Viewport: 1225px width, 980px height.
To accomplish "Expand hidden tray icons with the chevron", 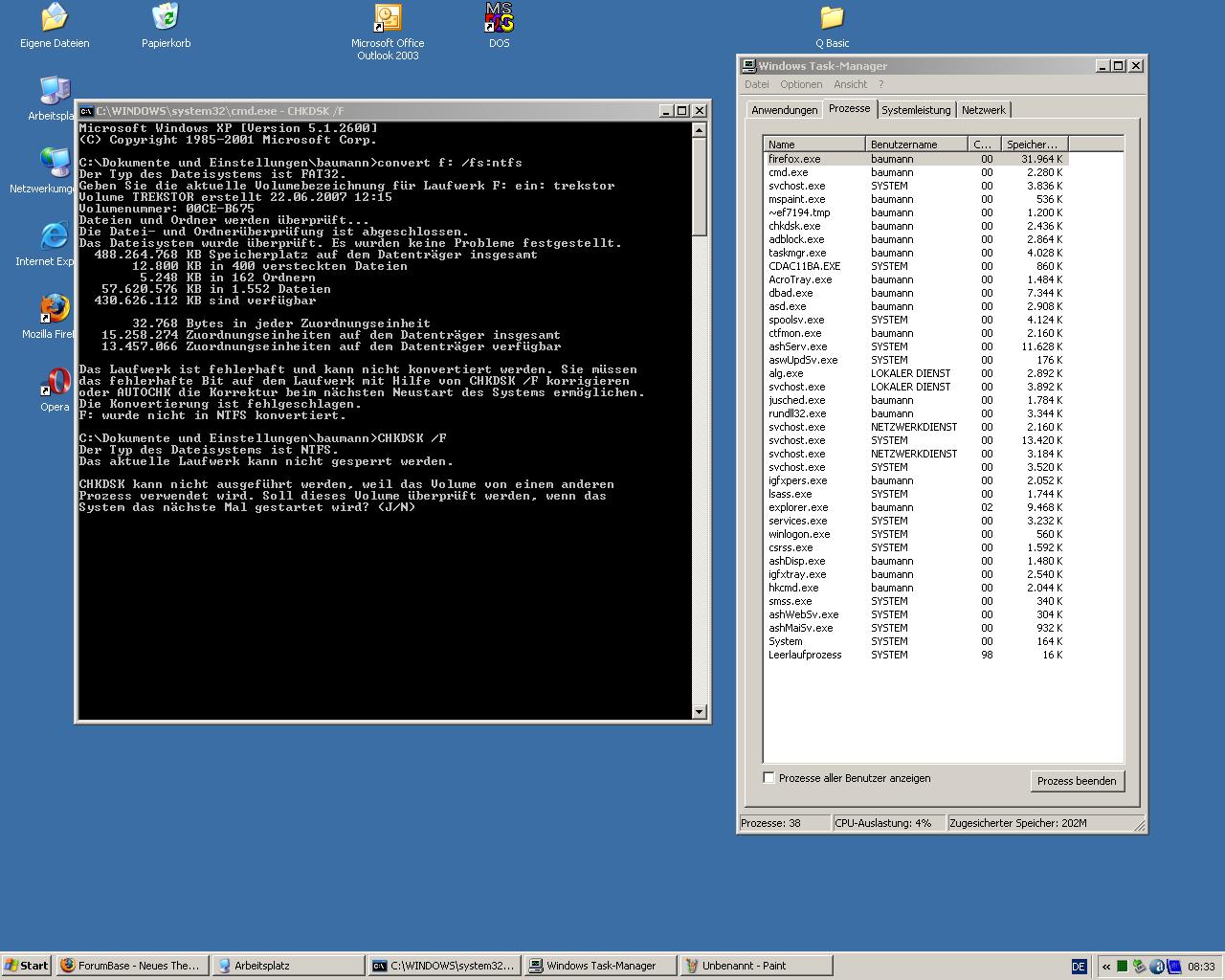I will 1106,967.
